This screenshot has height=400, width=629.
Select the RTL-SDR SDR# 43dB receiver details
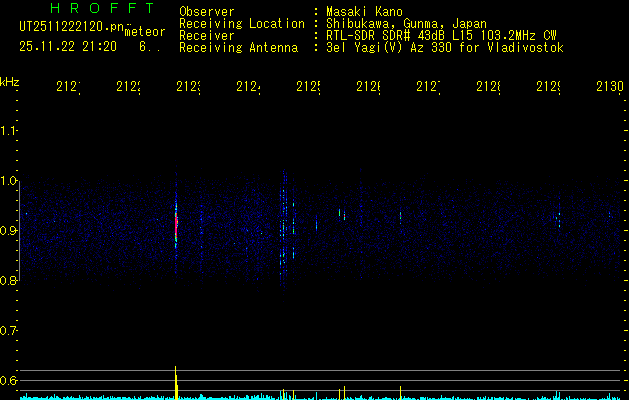click(x=441, y=36)
